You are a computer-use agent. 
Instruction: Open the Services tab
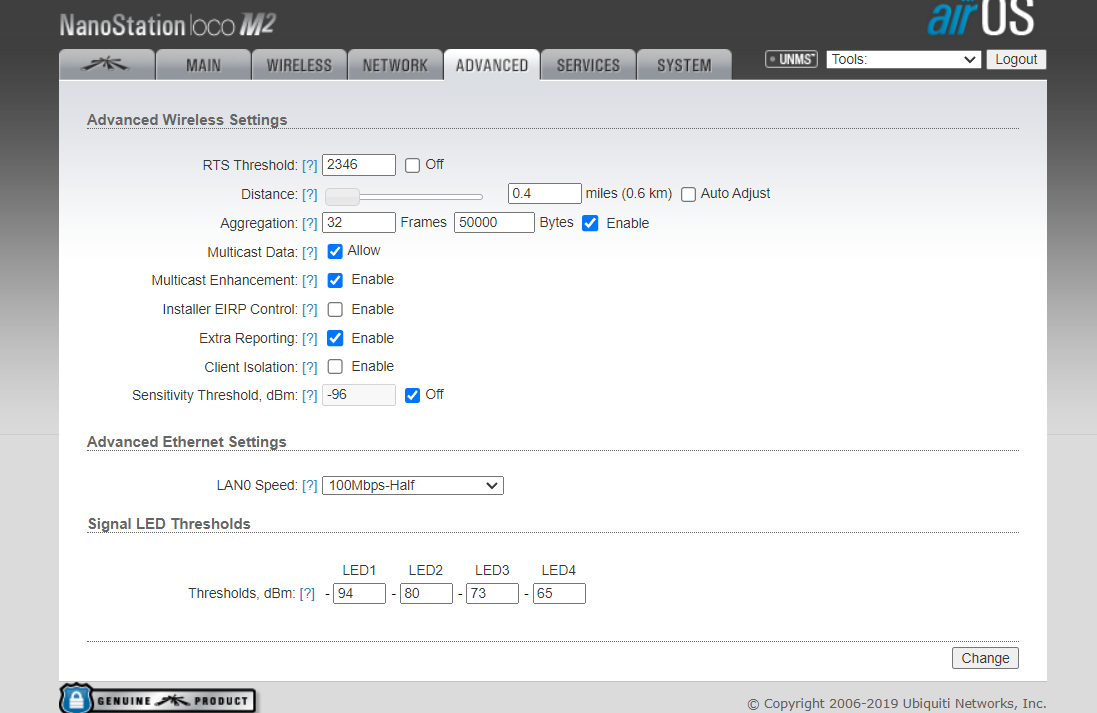(x=588, y=65)
